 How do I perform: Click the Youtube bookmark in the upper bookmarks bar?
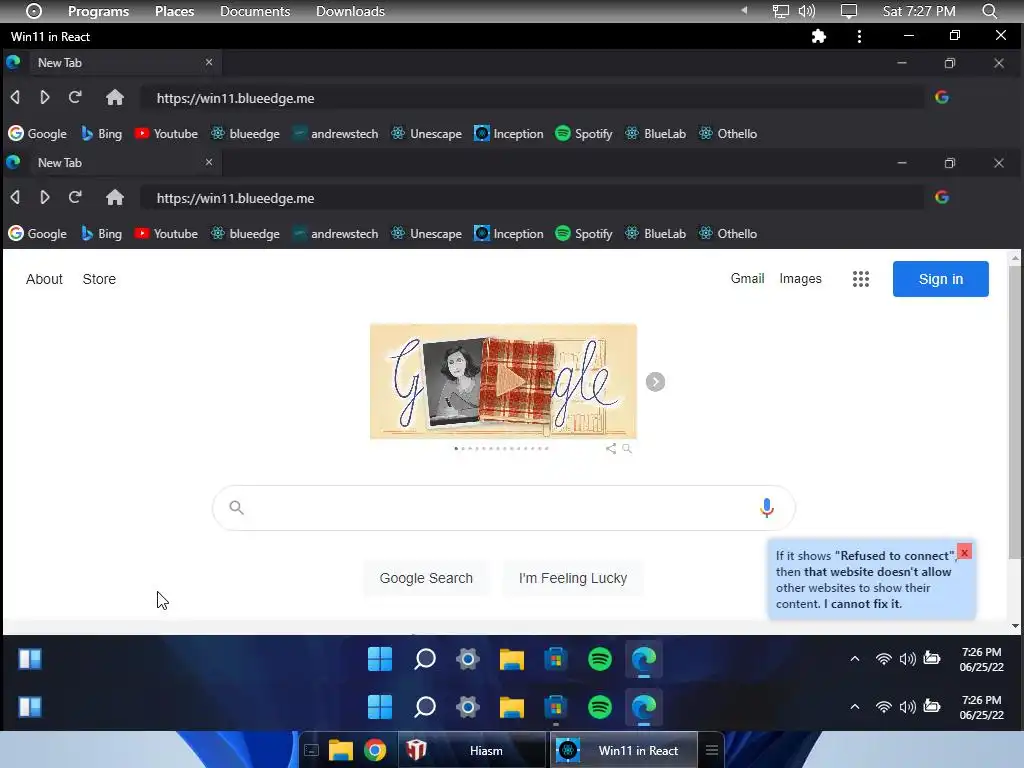(166, 133)
